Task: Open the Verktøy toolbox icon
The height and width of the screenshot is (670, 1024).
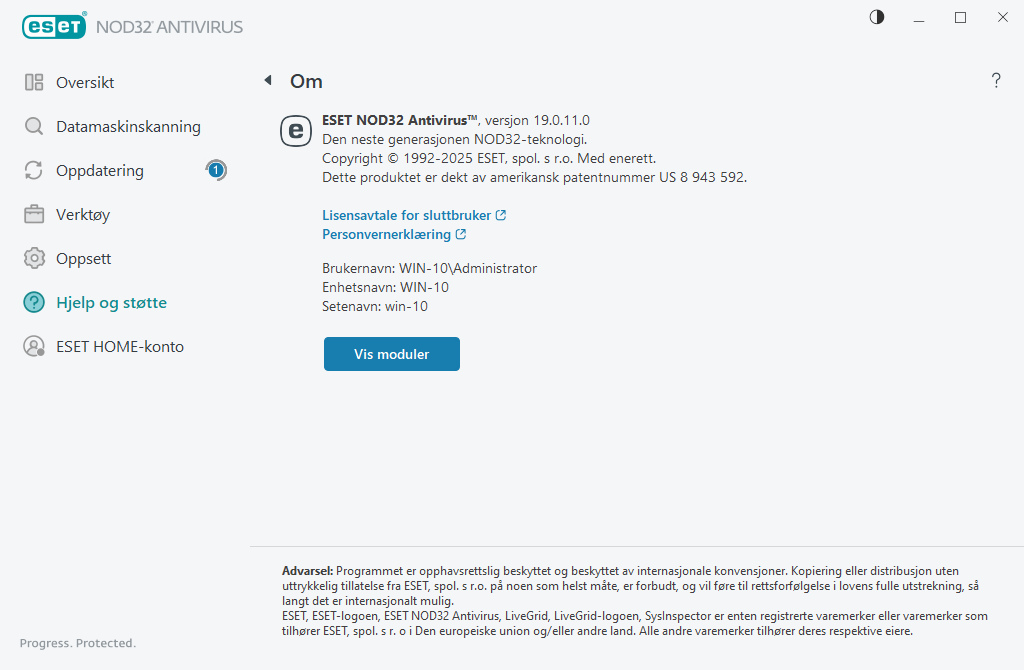Action: click(33, 214)
